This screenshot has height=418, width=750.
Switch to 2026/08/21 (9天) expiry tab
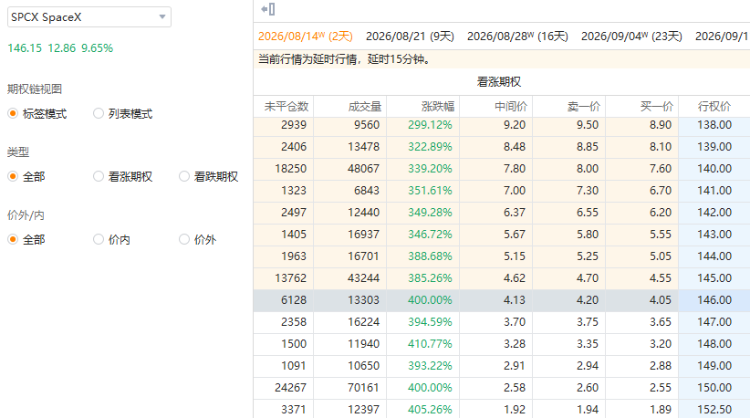coord(410,36)
